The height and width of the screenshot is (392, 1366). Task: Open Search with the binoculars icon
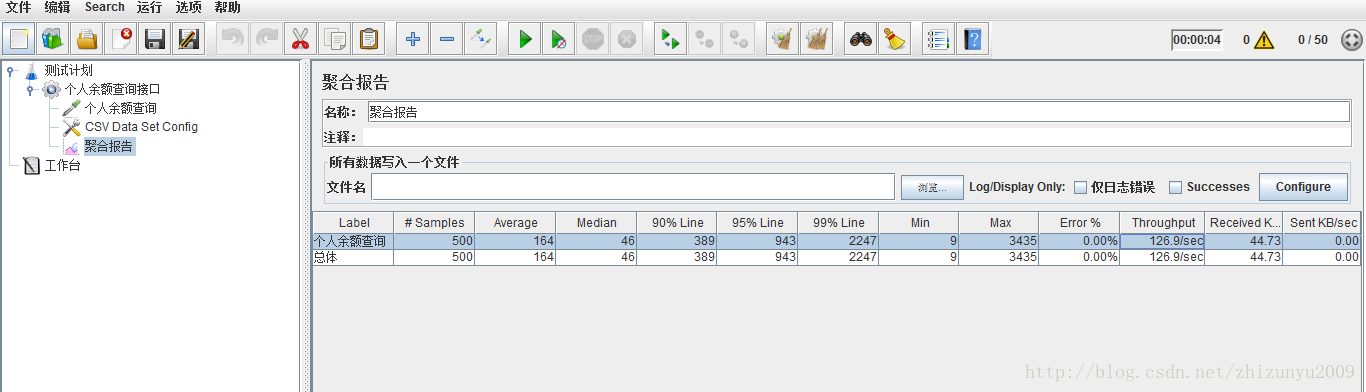click(861, 40)
